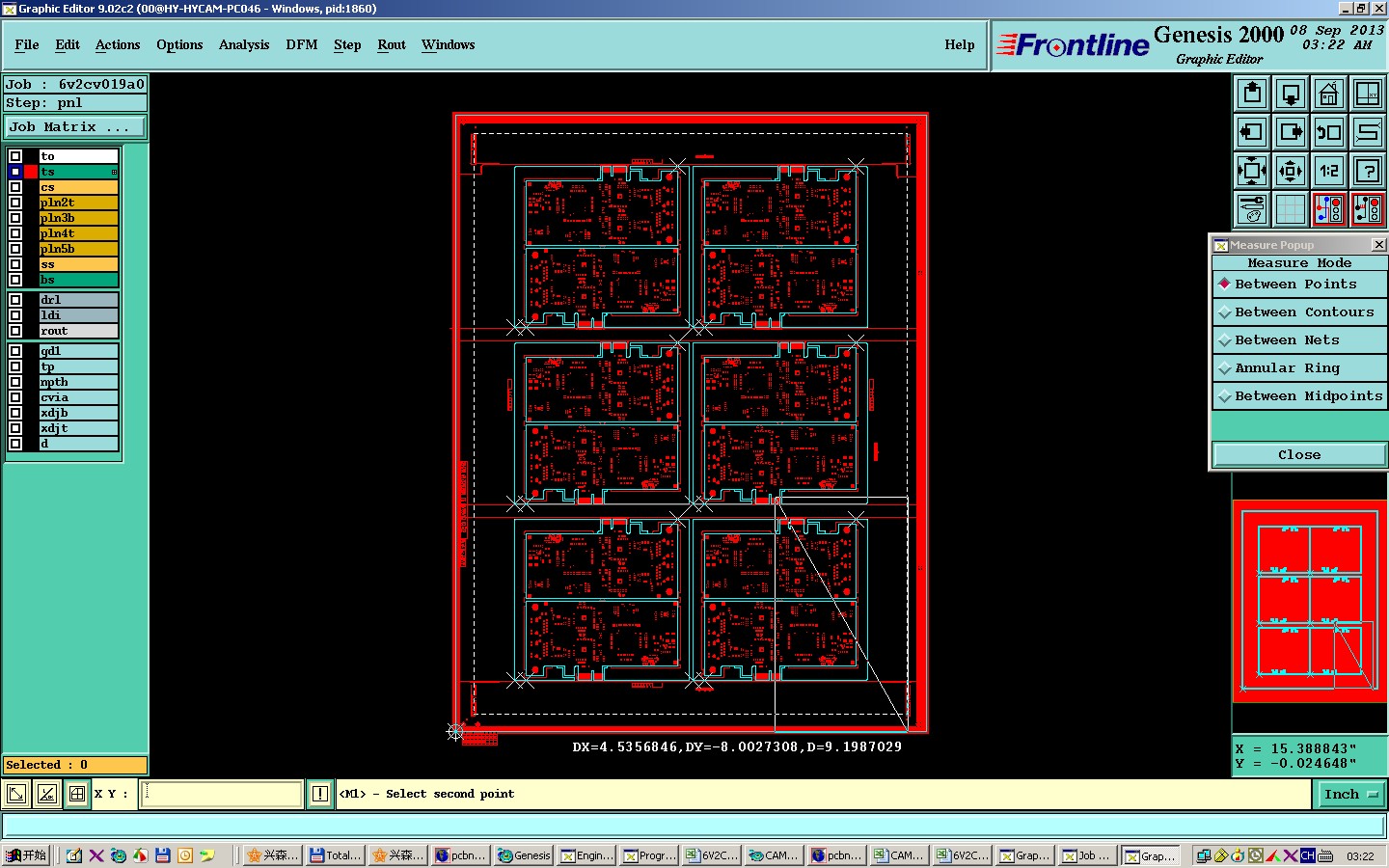Select the bs layer row
The width and height of the screenshot is (1389, 868).
[x=78, y=280]
